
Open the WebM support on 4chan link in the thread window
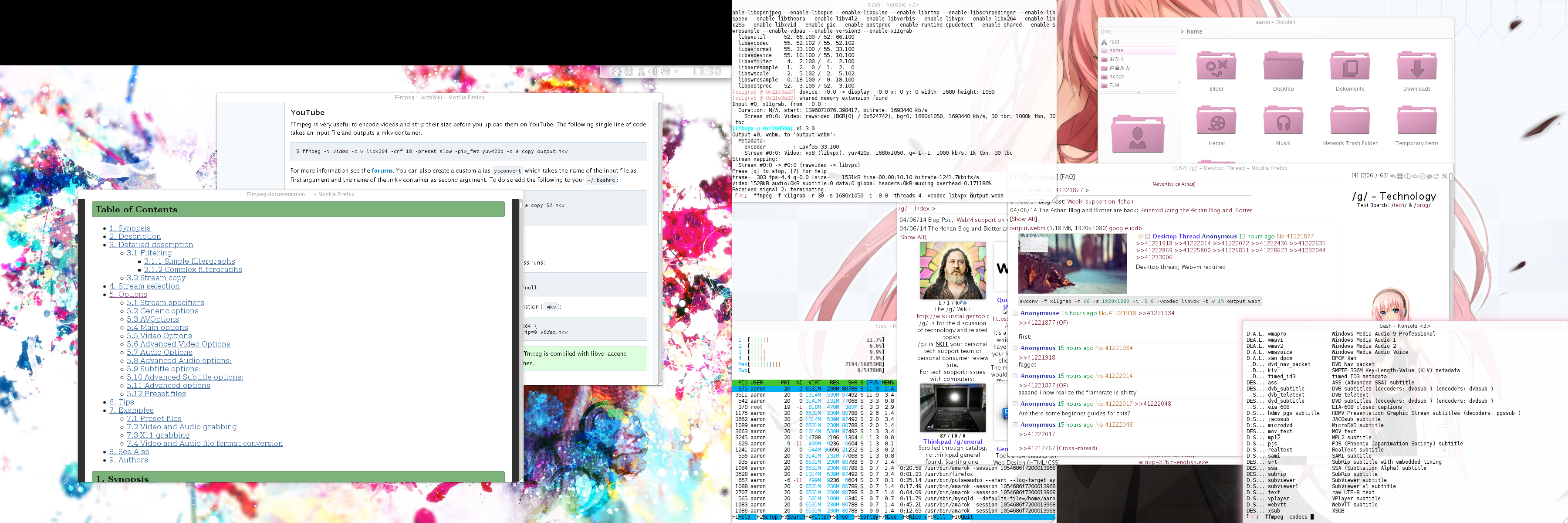tap(1100, 201)
